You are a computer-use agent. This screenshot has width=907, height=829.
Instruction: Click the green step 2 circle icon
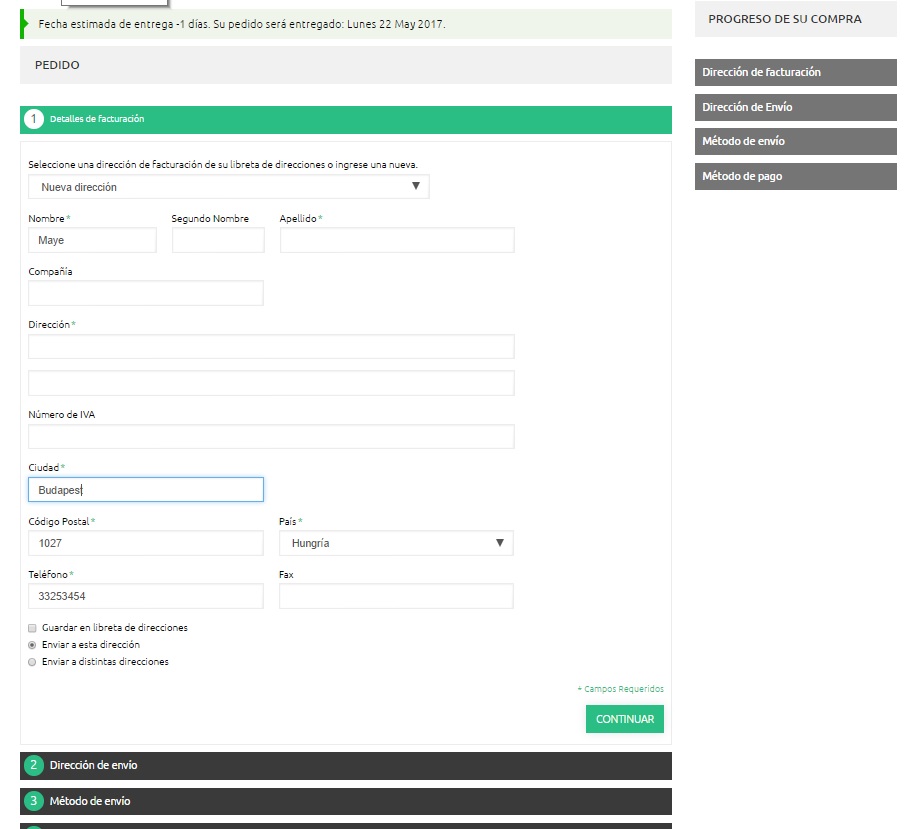(x=33, y=764)
